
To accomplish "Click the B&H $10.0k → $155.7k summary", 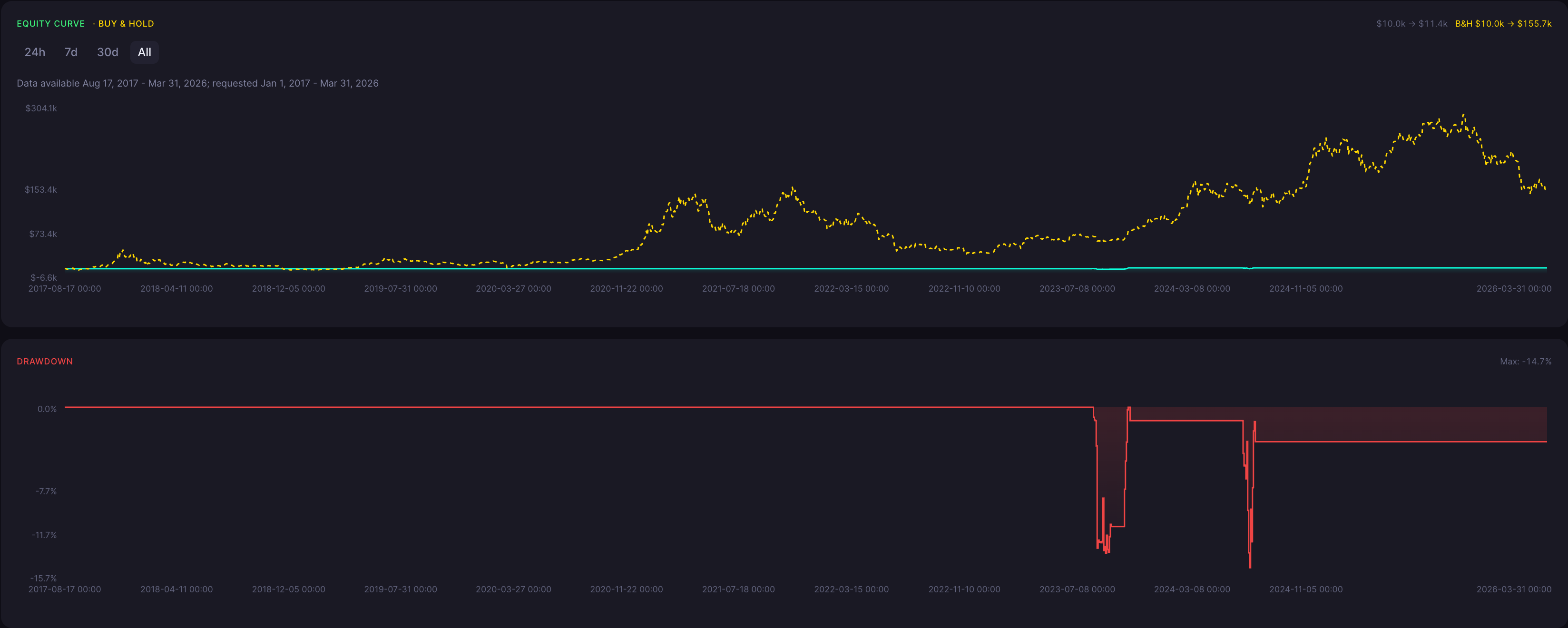I will click(x=1503, y=24).
